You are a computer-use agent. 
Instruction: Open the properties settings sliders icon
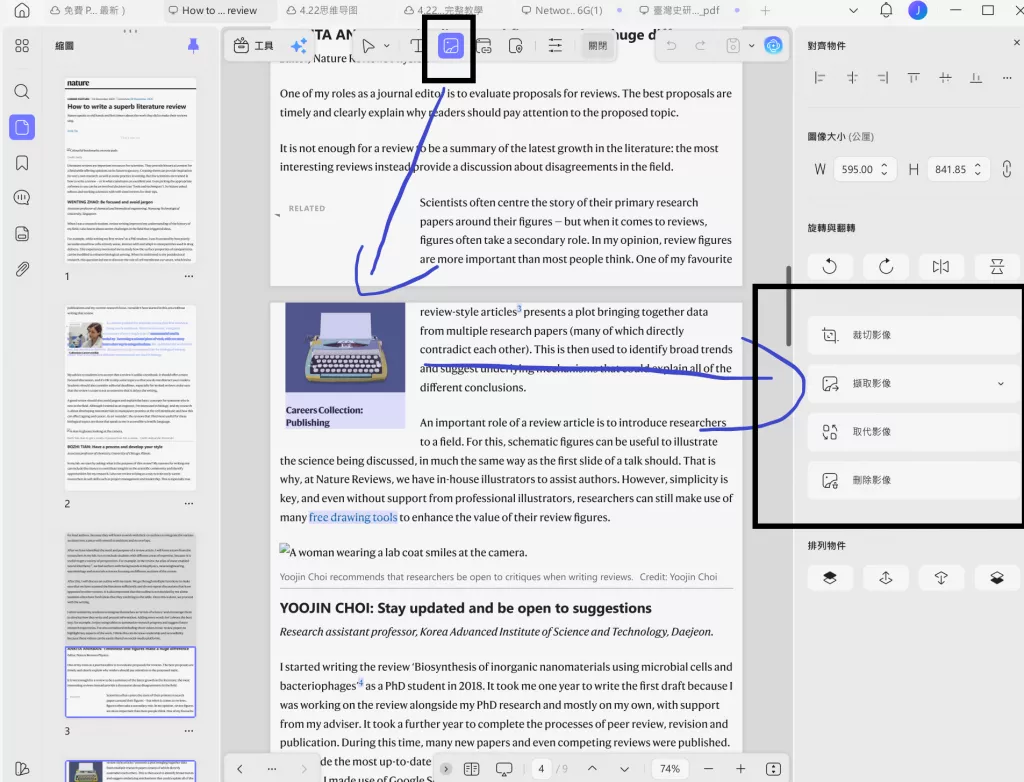tap(554, 46)
